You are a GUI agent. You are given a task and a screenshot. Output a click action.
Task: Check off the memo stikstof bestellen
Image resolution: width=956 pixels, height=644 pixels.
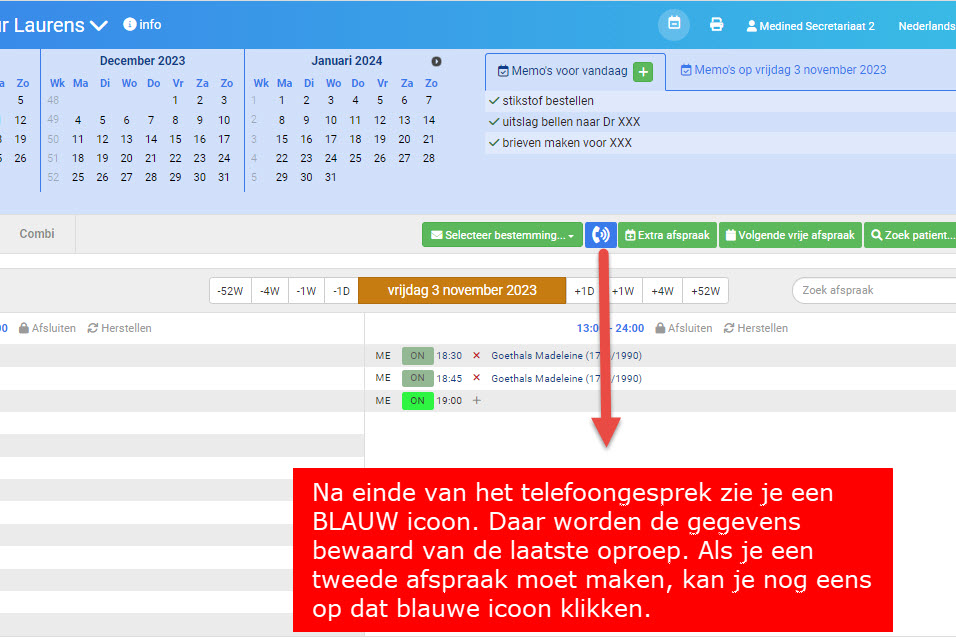pyautogui.click(x=496, y=100)
